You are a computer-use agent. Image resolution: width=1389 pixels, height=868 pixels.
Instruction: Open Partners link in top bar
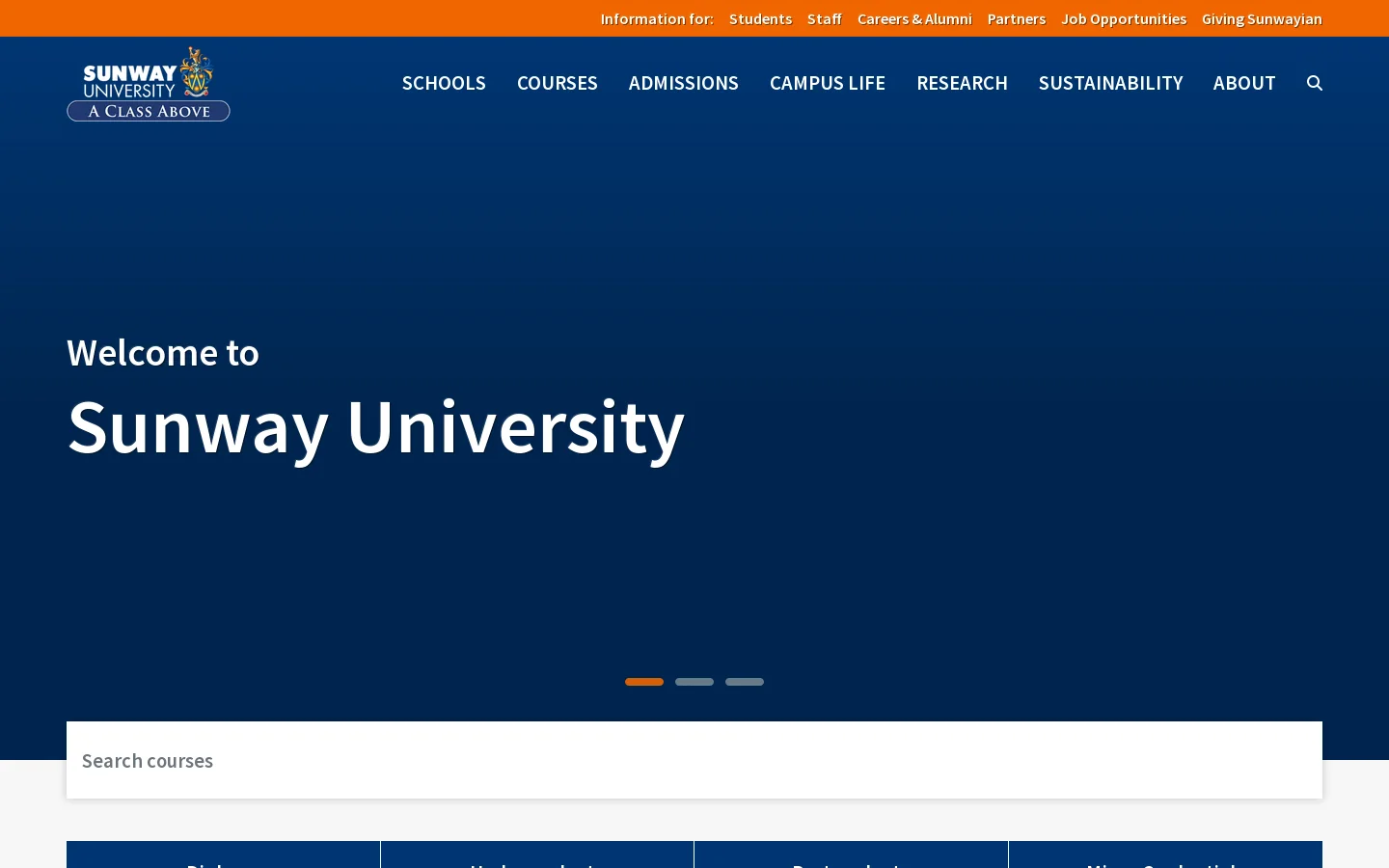(x=1017, y=18)
